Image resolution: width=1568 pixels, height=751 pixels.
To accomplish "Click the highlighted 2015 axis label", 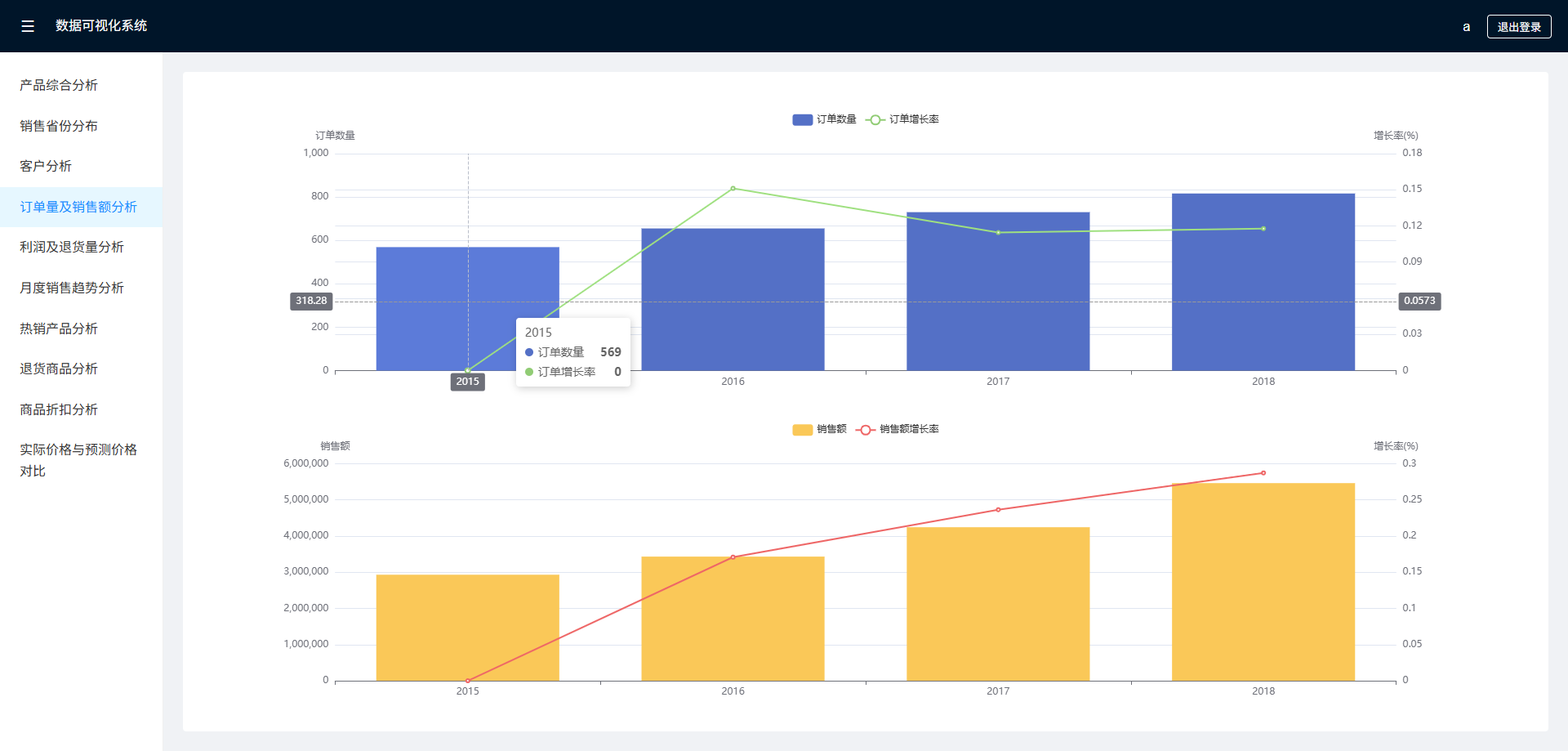I will tap(467, 382).
